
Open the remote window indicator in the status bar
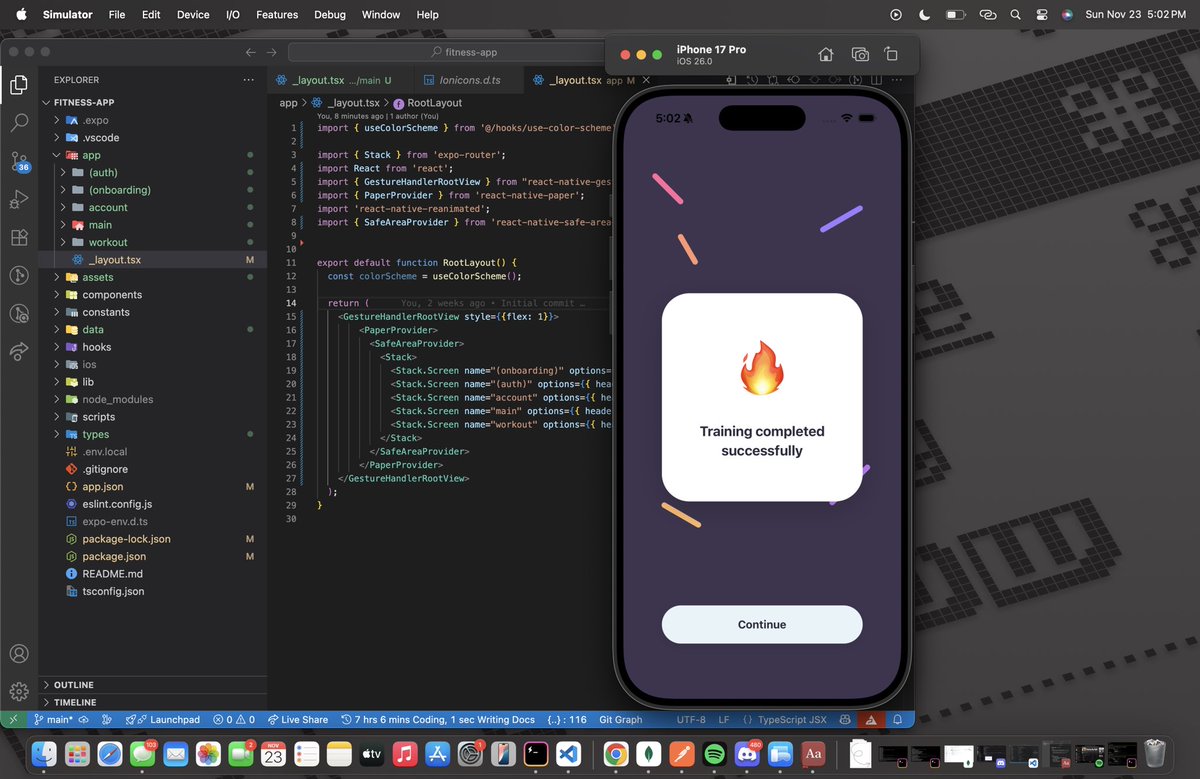click(12, 719)
